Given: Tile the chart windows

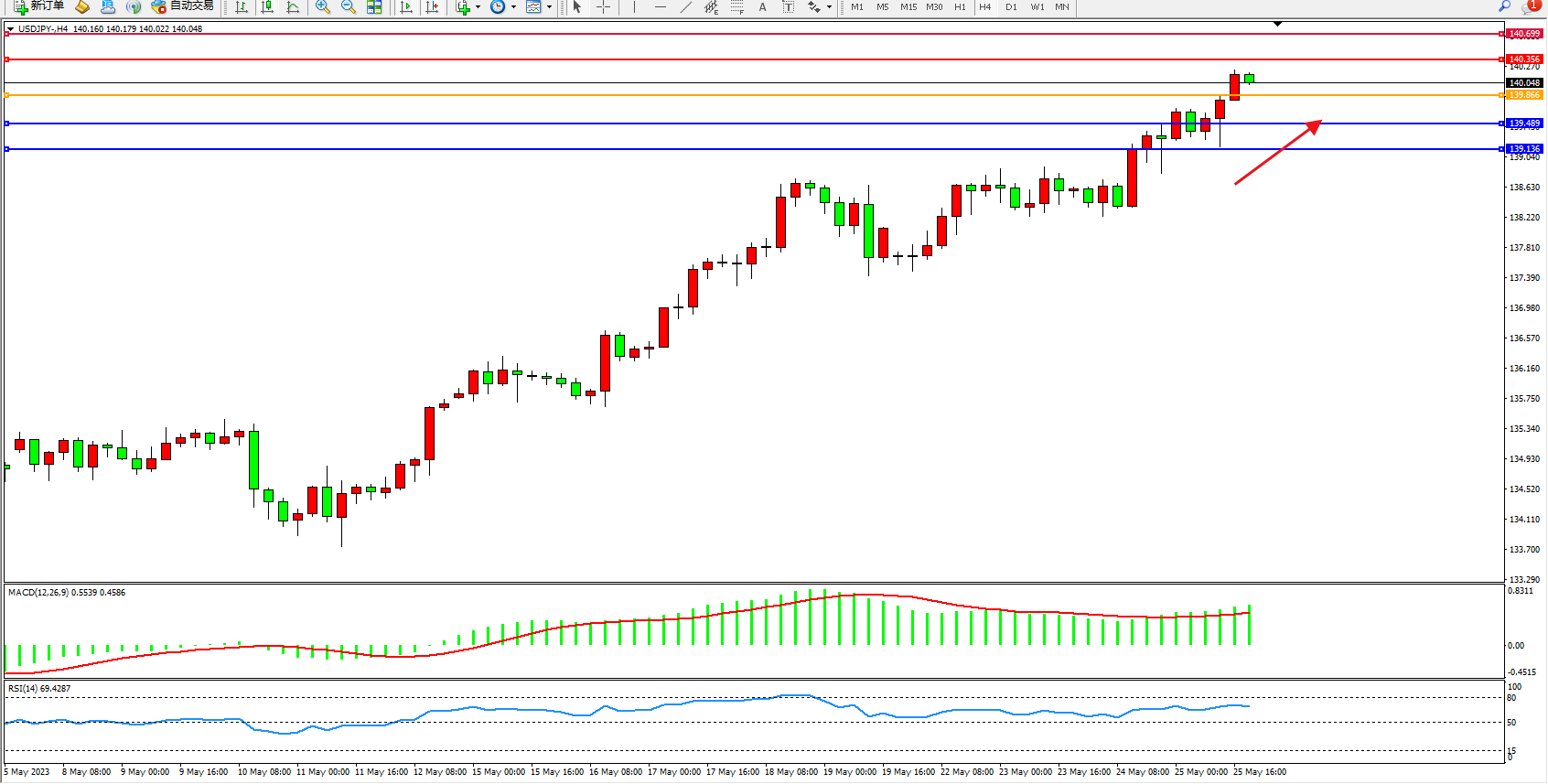Looking at the screenshot, I should coord(374,7).
